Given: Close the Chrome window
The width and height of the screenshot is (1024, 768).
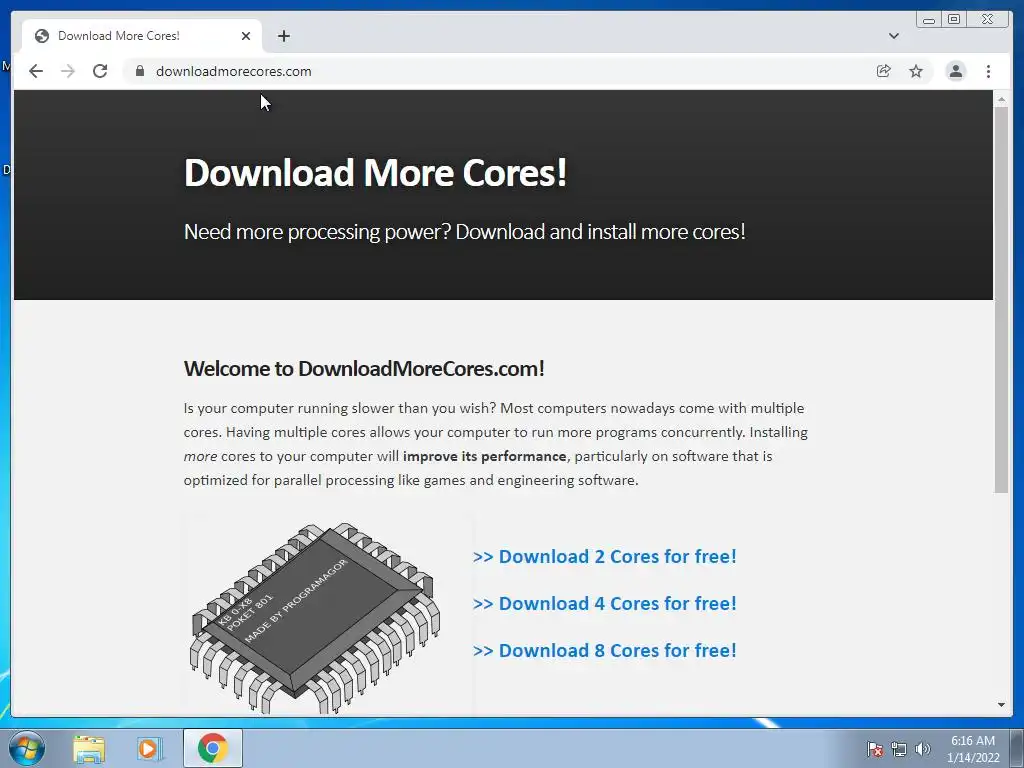Looking at the screenshot, I should tap(988, 20).
